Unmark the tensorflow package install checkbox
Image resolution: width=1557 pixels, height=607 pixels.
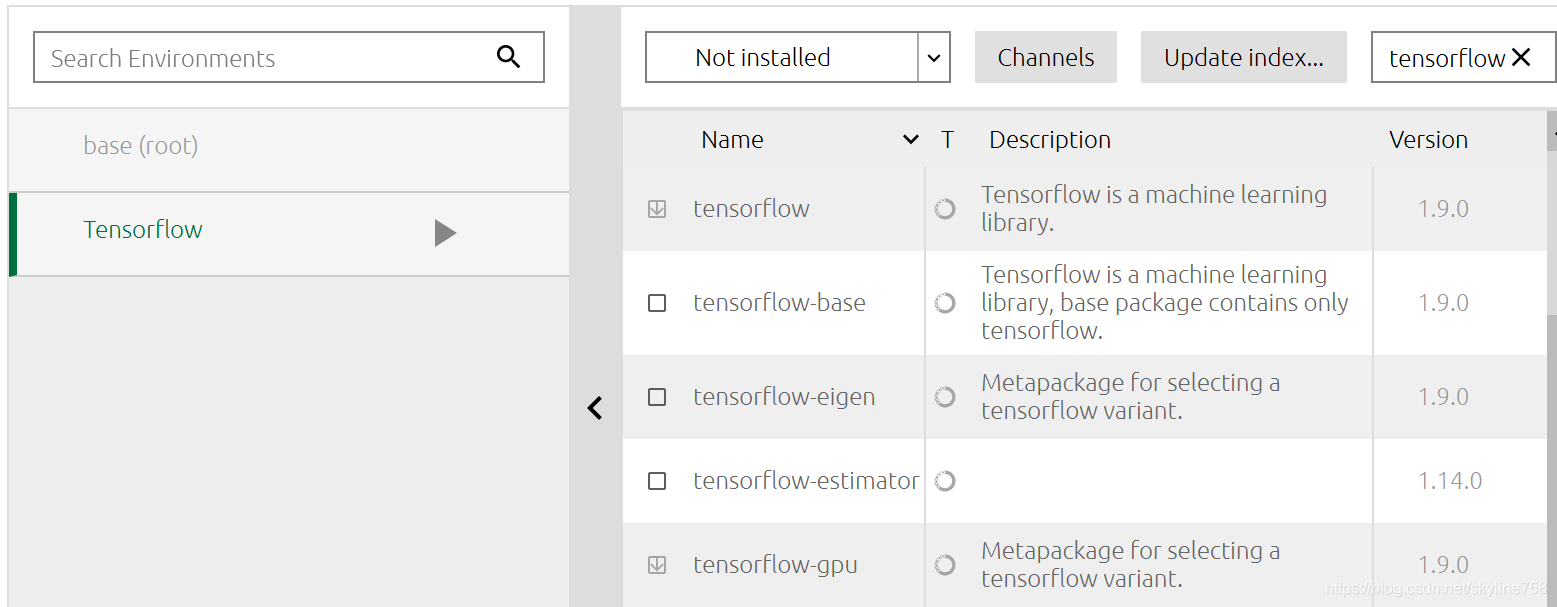pyautogui.click(x=657, y=209)
